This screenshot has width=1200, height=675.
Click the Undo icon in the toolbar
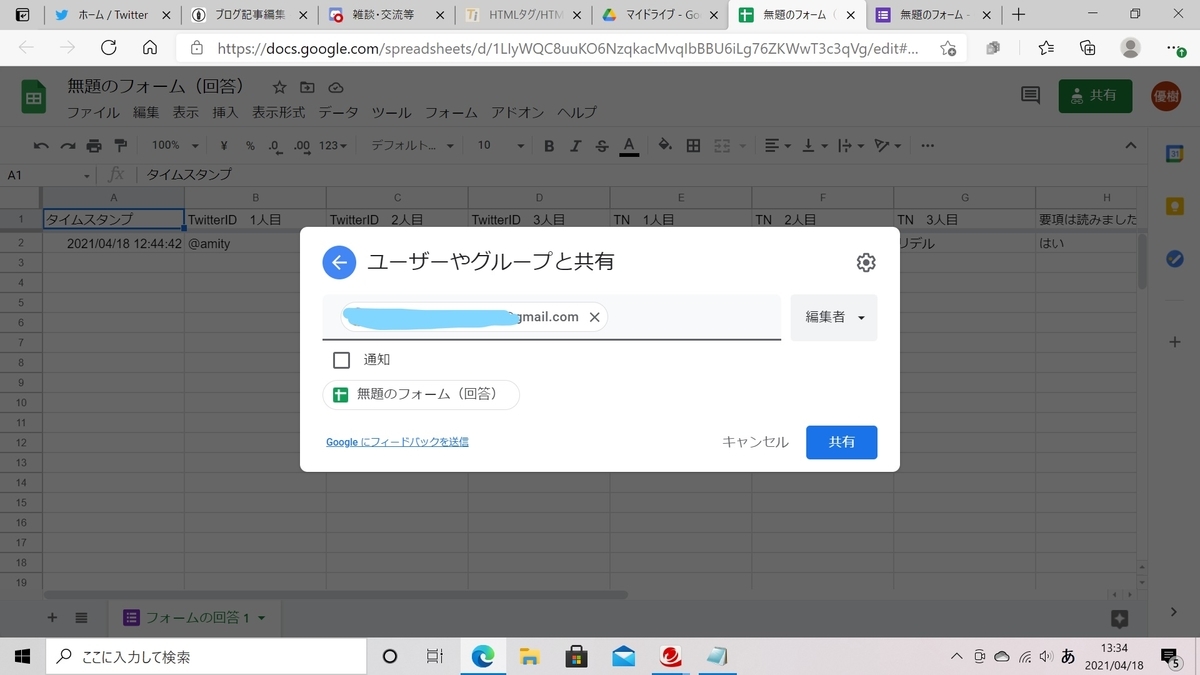pos(40,145)
